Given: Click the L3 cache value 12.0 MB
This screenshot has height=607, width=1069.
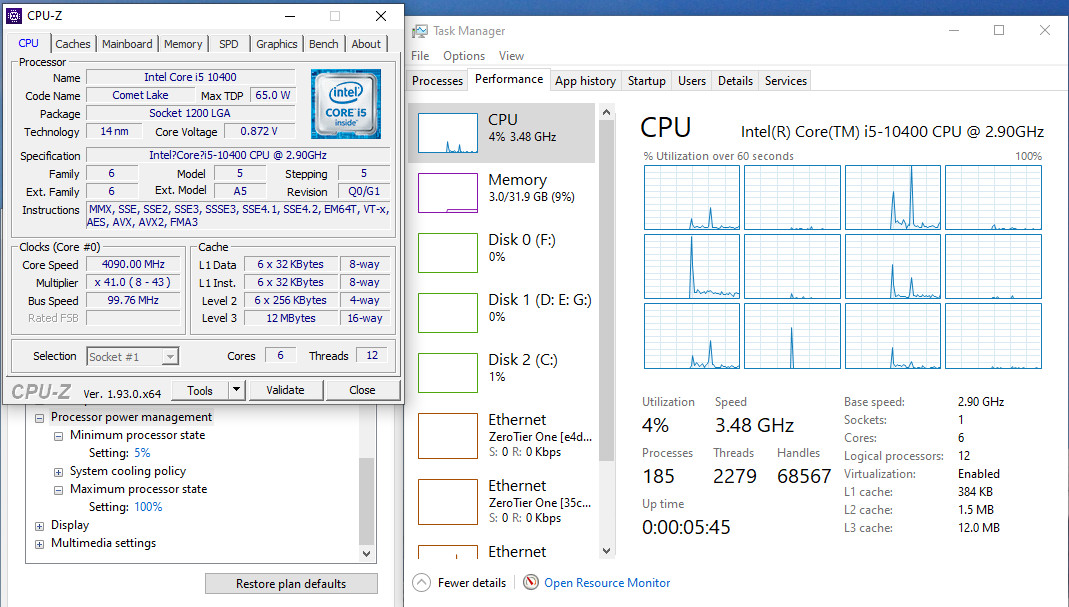Looking at the screenshot, I should click(x=979, y=528).
